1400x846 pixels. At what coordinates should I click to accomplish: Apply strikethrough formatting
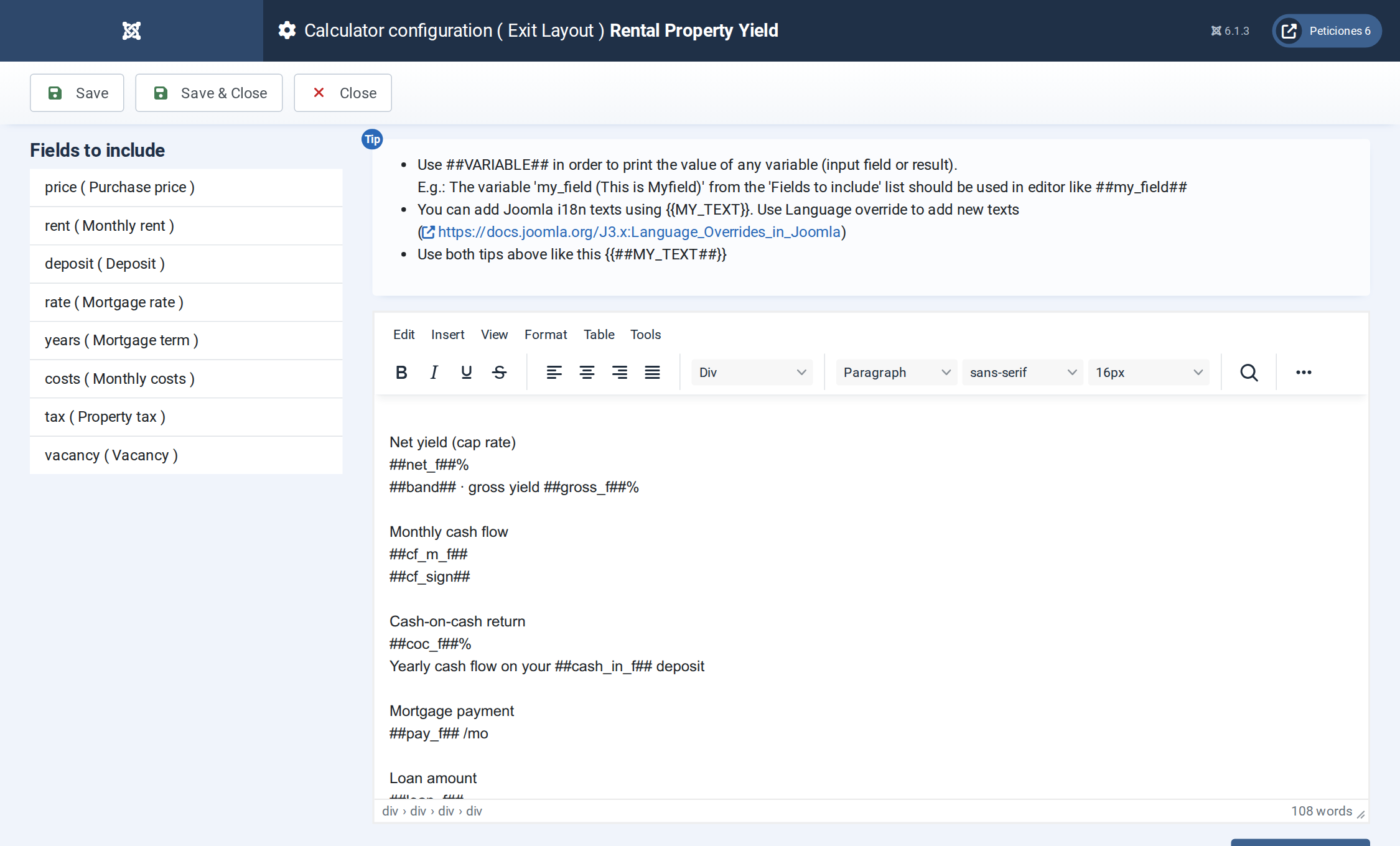(499, 373)
